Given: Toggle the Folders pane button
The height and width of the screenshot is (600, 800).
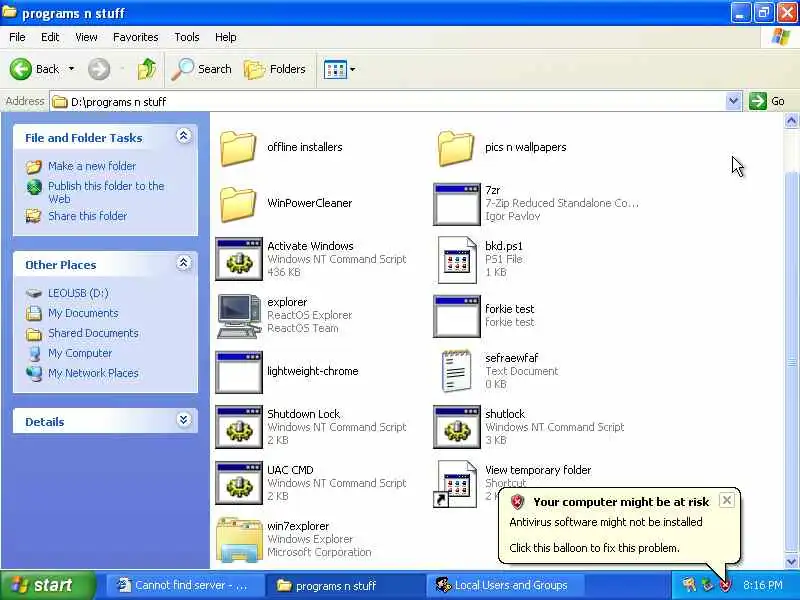Looking at the screenshot, I should tap(275, 69).
